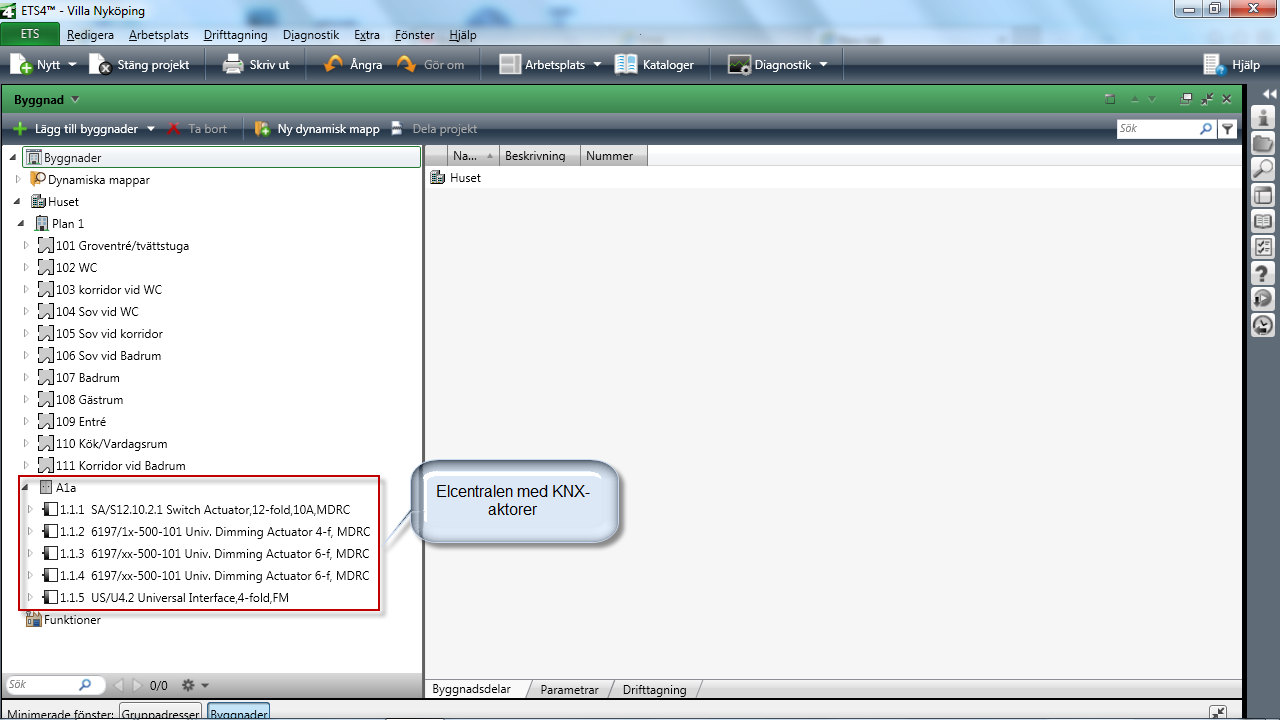Select 109 Entré room
The image size is (1280, 720).
(x=81, y=422)
